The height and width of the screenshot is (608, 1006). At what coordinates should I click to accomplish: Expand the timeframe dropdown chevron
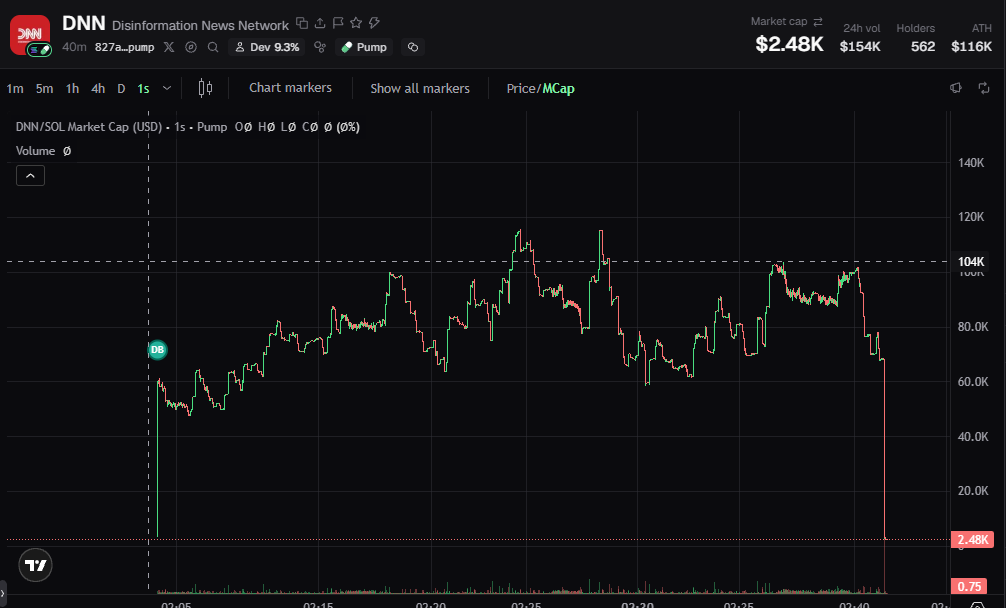pyautogui.click(x=167, y=88)
